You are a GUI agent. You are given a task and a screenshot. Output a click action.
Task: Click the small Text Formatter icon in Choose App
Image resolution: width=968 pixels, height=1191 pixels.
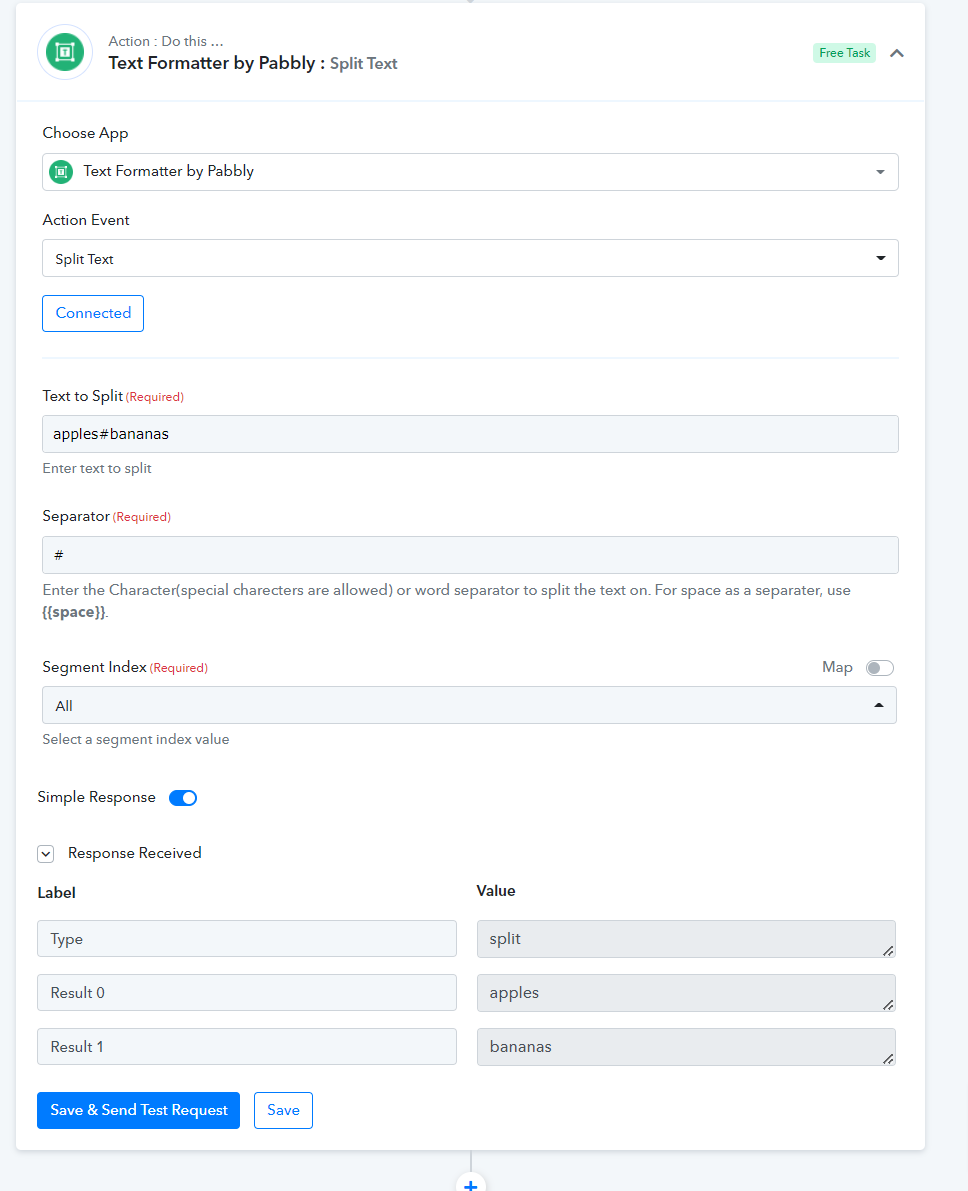tap(61, 172)
